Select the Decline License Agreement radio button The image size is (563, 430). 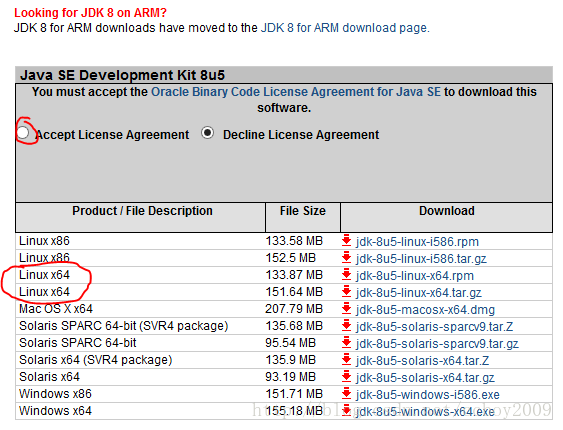pos(208,133)
